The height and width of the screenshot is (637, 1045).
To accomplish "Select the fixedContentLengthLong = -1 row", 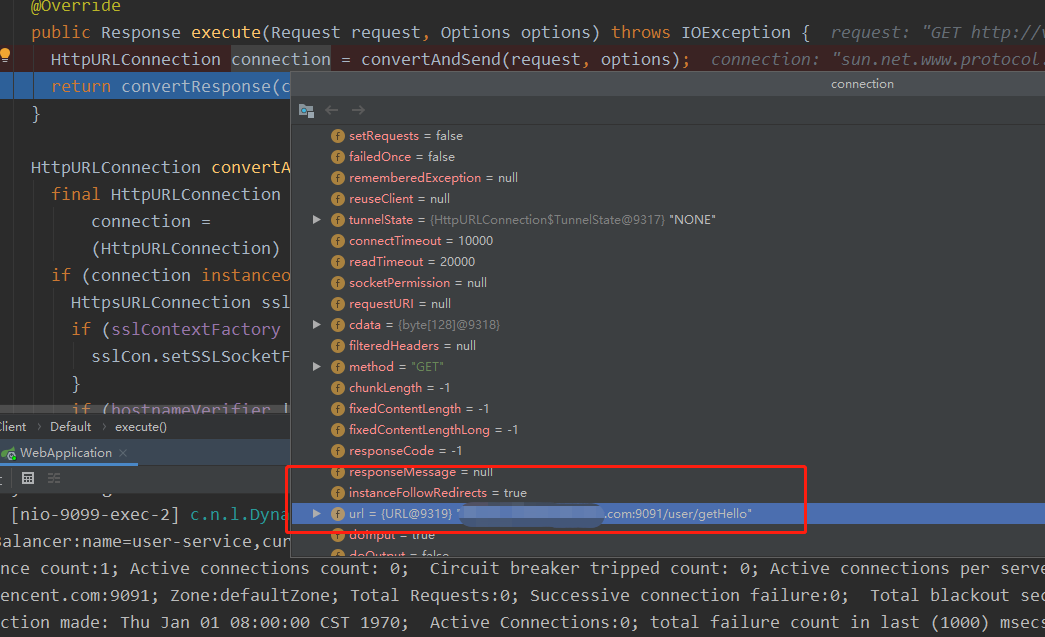I will (x=667, y=430).
